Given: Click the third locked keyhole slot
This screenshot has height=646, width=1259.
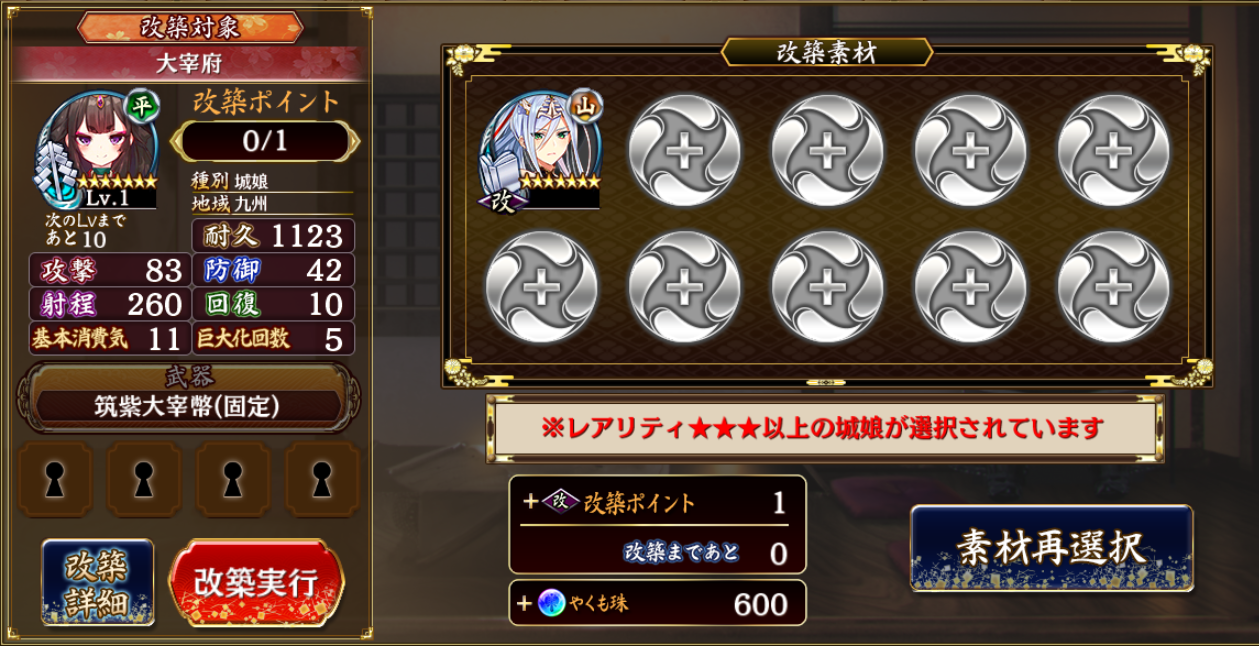Looking at the screenshot, I should tap(233, 480).
